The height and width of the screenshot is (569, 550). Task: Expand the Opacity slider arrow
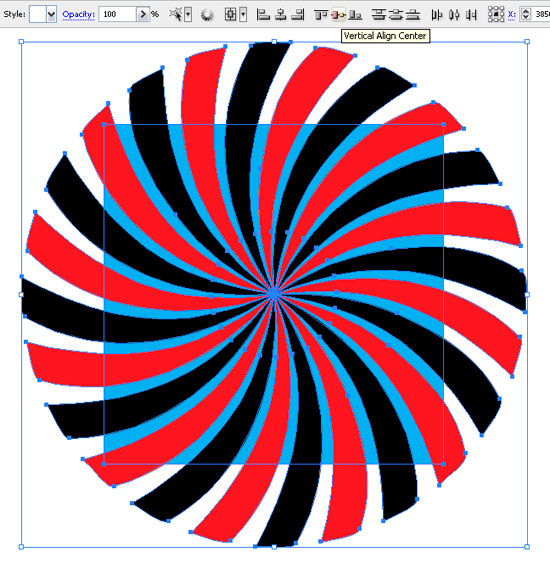pos(143,15)
